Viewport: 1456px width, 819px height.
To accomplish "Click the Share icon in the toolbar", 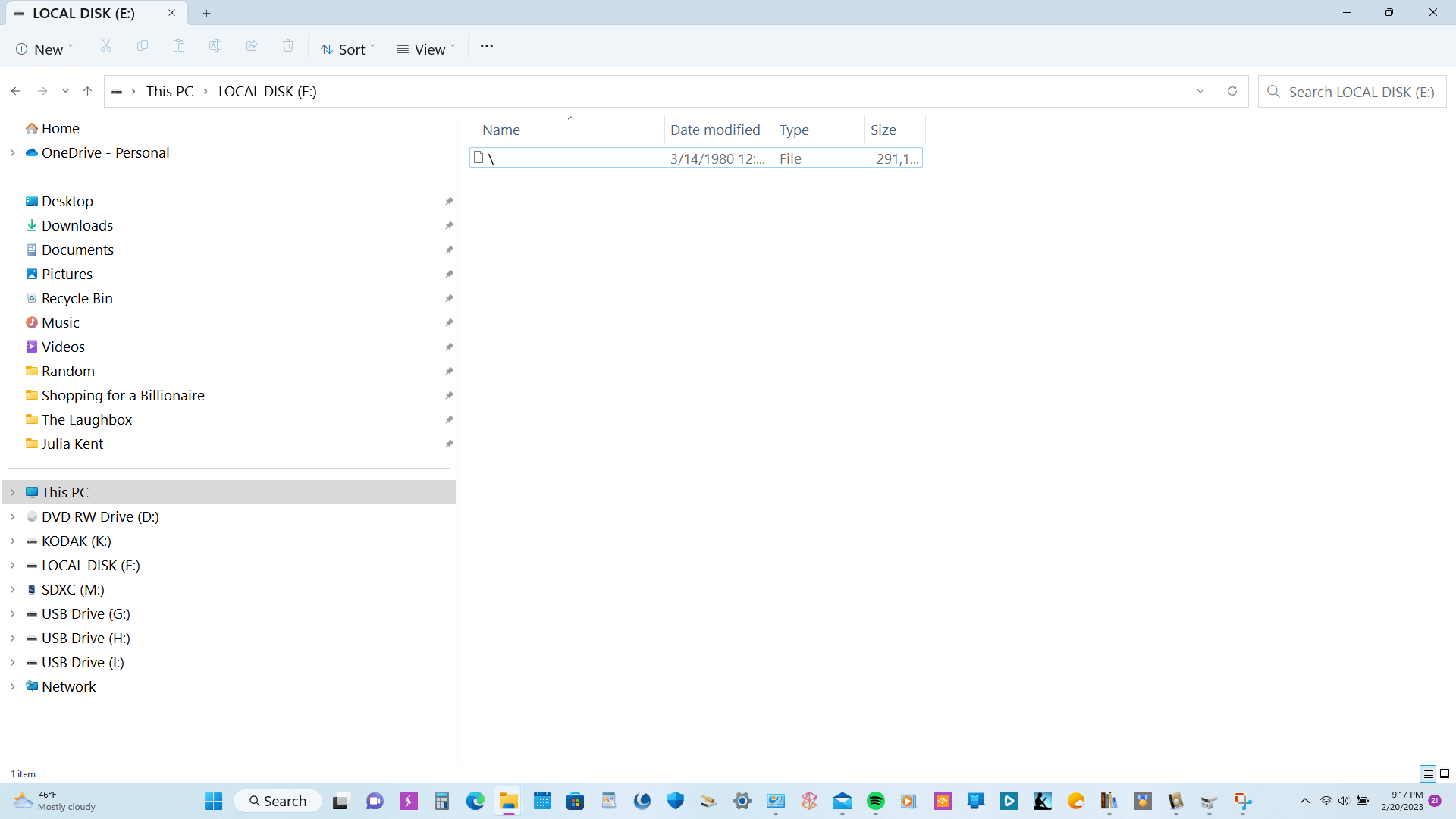I will 252,47.
